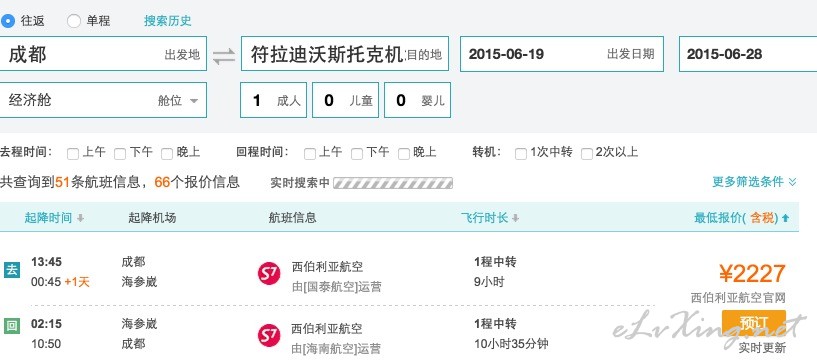Check 去程时间 上午 checkbox

[73, 154]
